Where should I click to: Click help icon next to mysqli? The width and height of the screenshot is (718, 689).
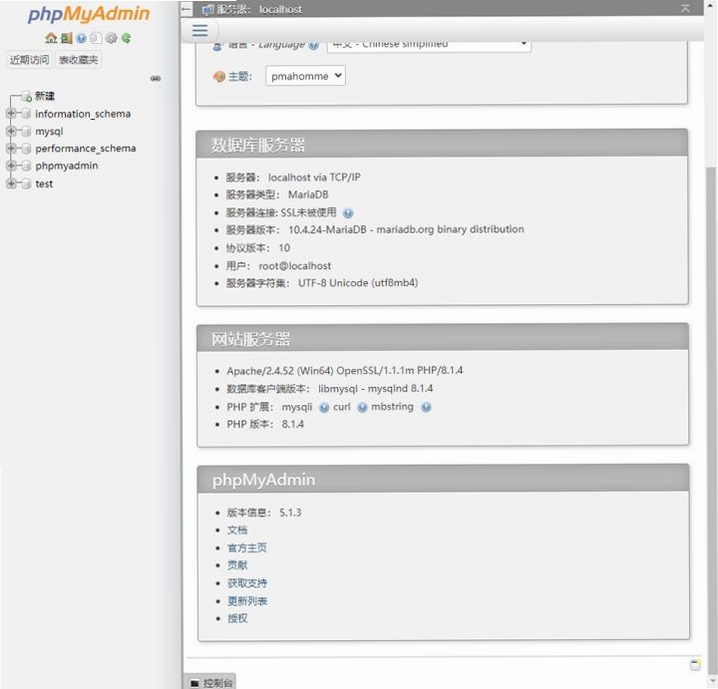[324, 407]
